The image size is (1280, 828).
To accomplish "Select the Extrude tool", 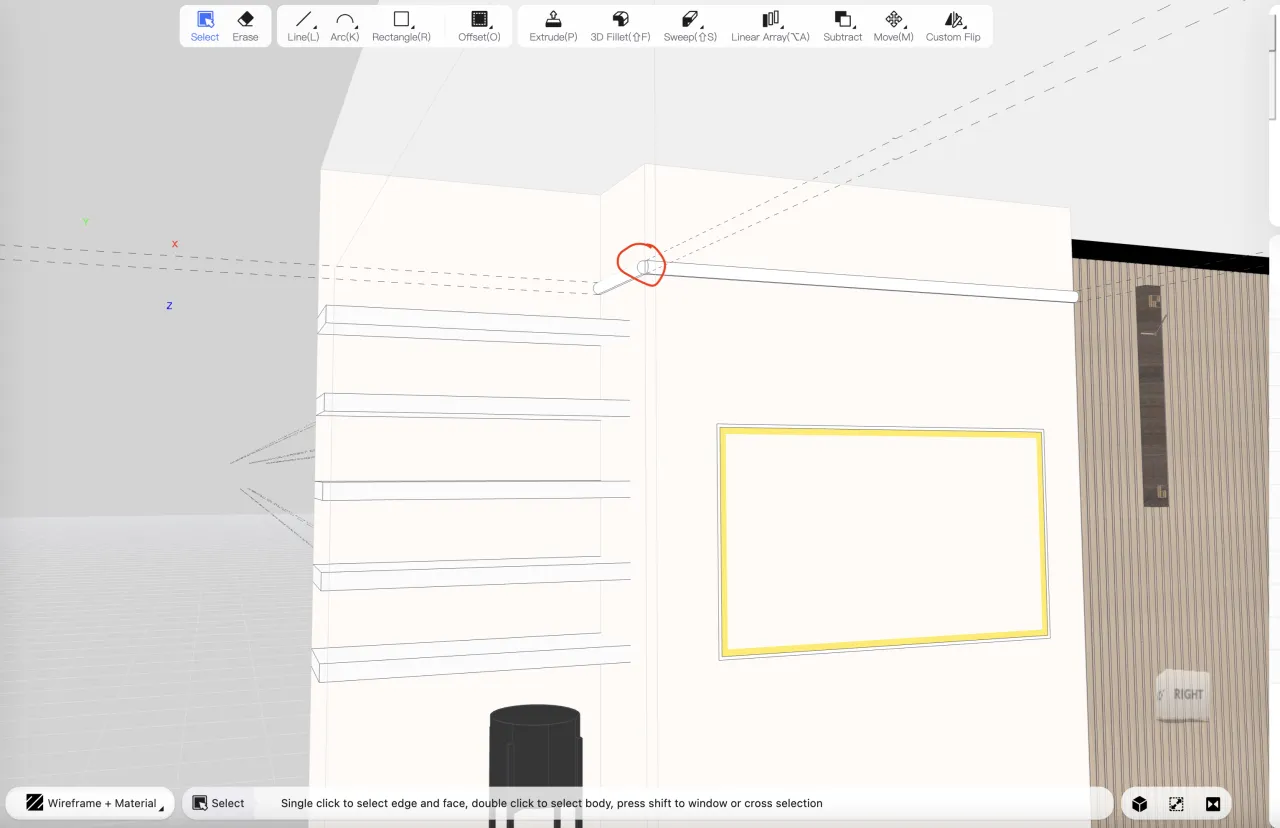I will (553, 26).
